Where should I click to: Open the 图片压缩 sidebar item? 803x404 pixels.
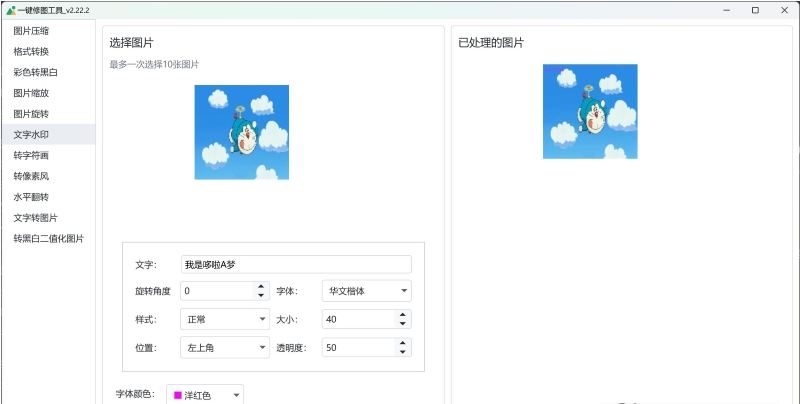pos(48,31)
